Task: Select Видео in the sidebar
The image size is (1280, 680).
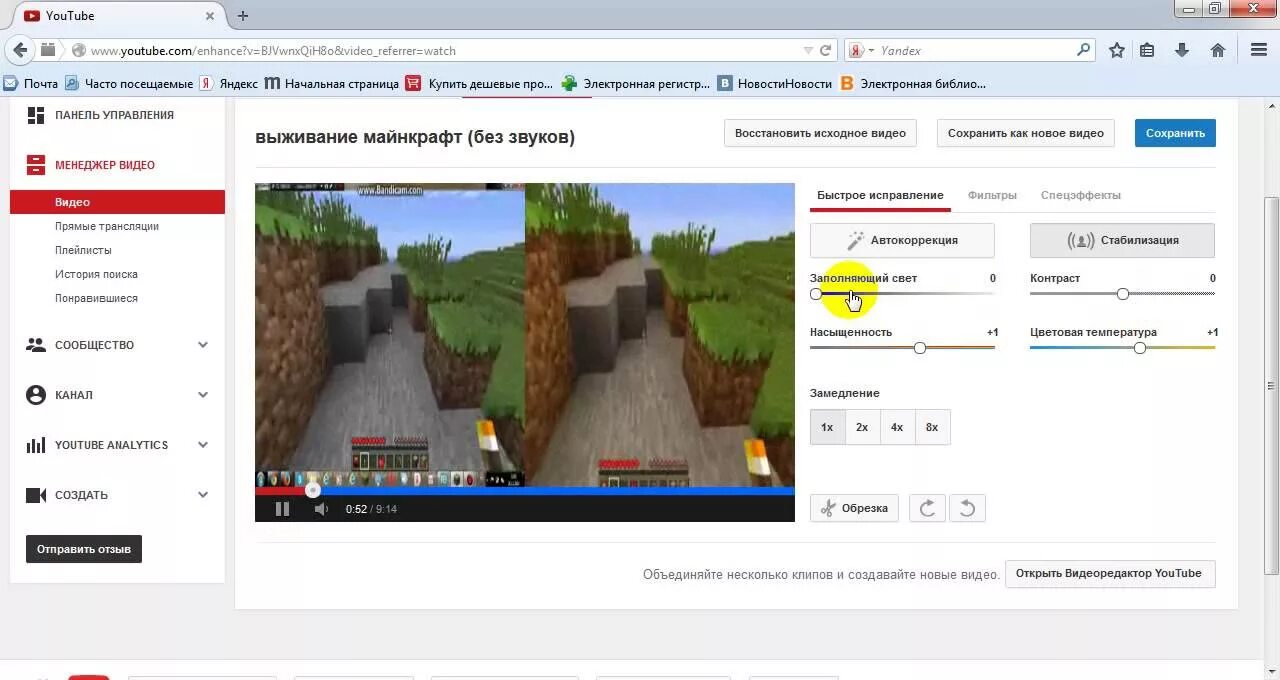Action: coord(117,202)
